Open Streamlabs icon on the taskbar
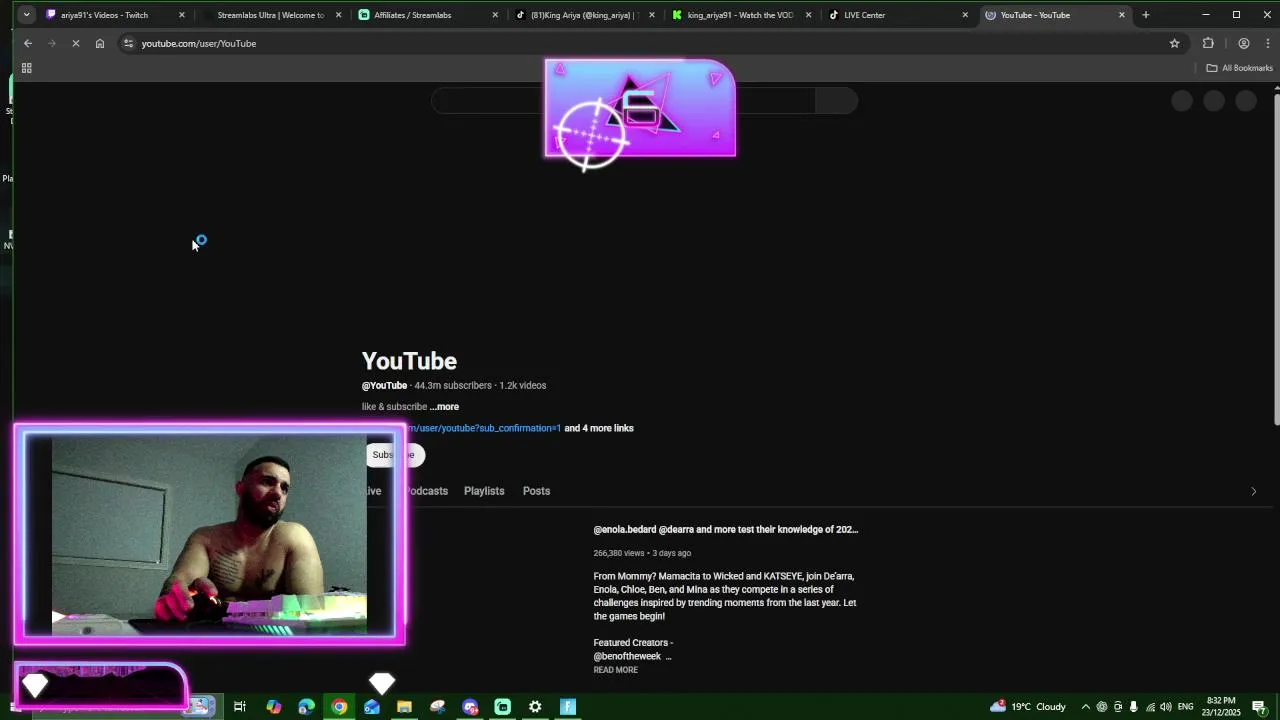1280x720 pixels. [x=502, y=707]
